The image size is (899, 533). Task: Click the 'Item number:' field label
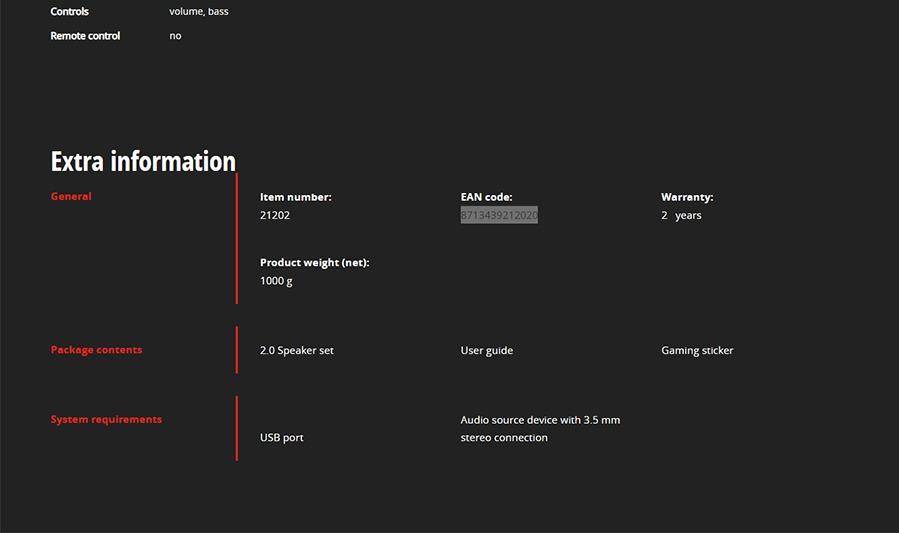(x=295, y=197)
